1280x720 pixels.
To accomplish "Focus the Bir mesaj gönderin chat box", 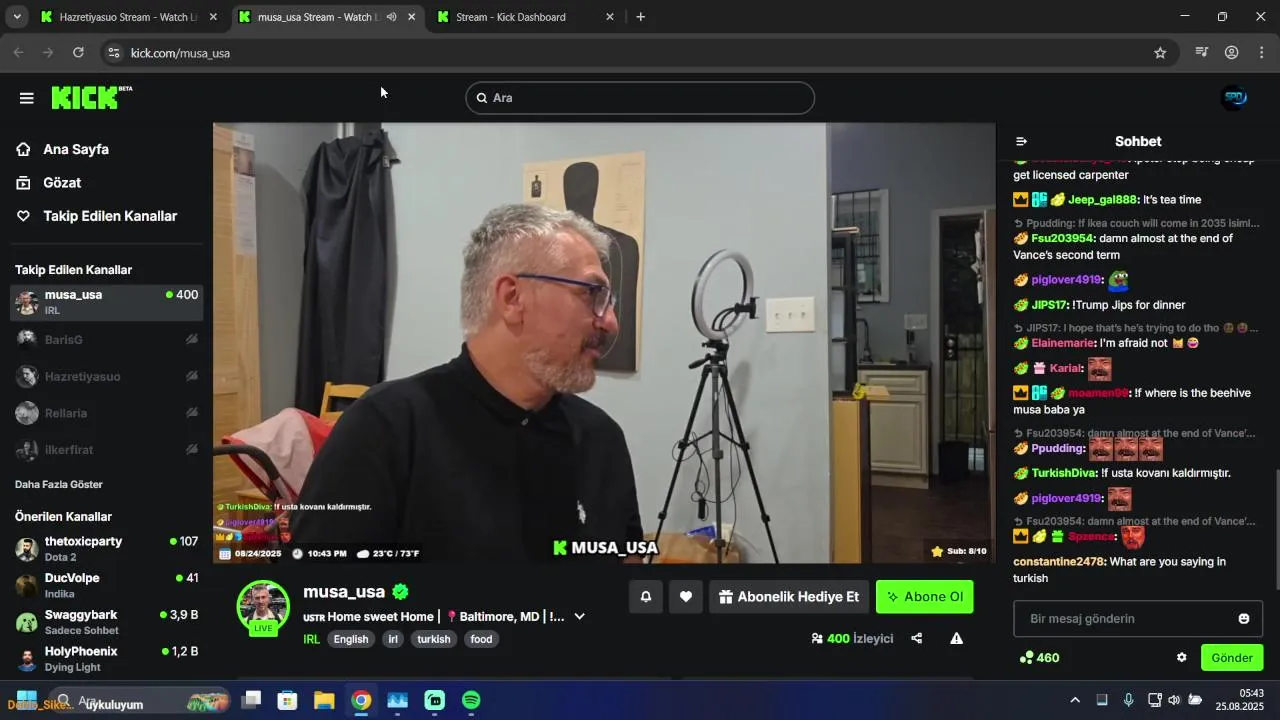I will [x=1138, y=619].
